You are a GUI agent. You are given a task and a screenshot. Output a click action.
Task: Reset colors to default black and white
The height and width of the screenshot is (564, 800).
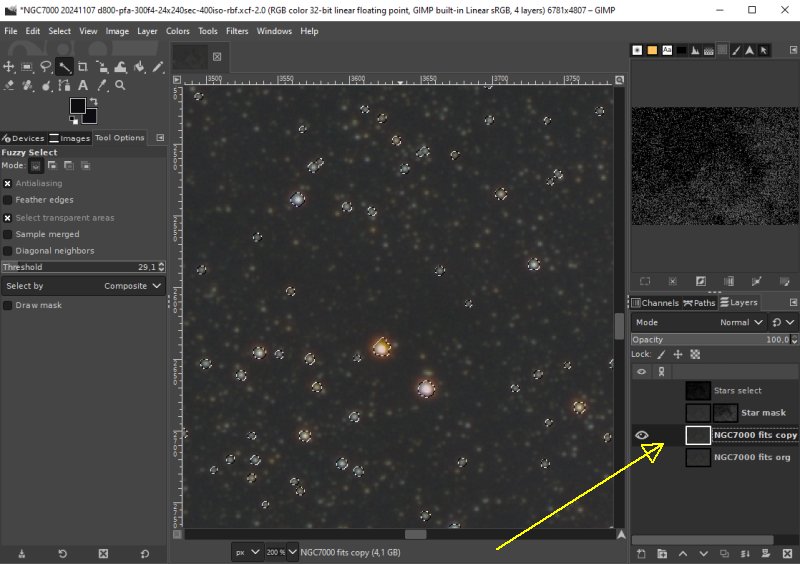tap(73, 120)
